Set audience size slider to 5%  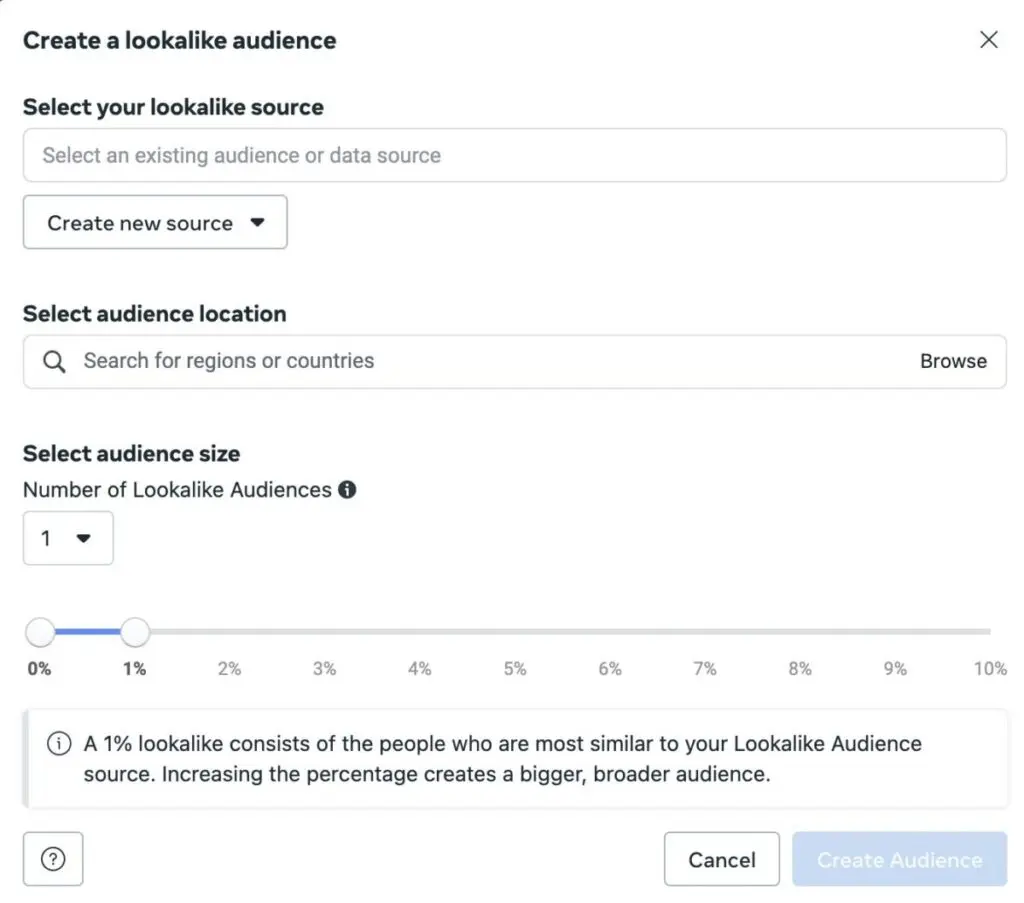click(515, 632)
